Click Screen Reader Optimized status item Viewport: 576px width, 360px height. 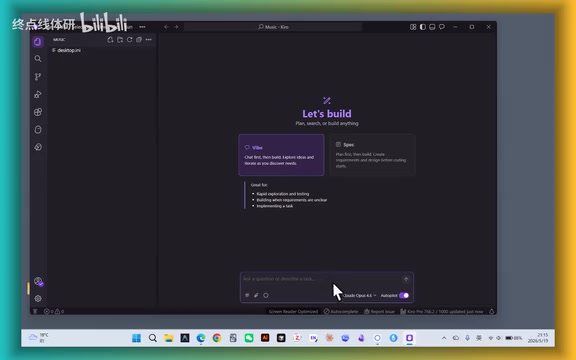point(293,312)
